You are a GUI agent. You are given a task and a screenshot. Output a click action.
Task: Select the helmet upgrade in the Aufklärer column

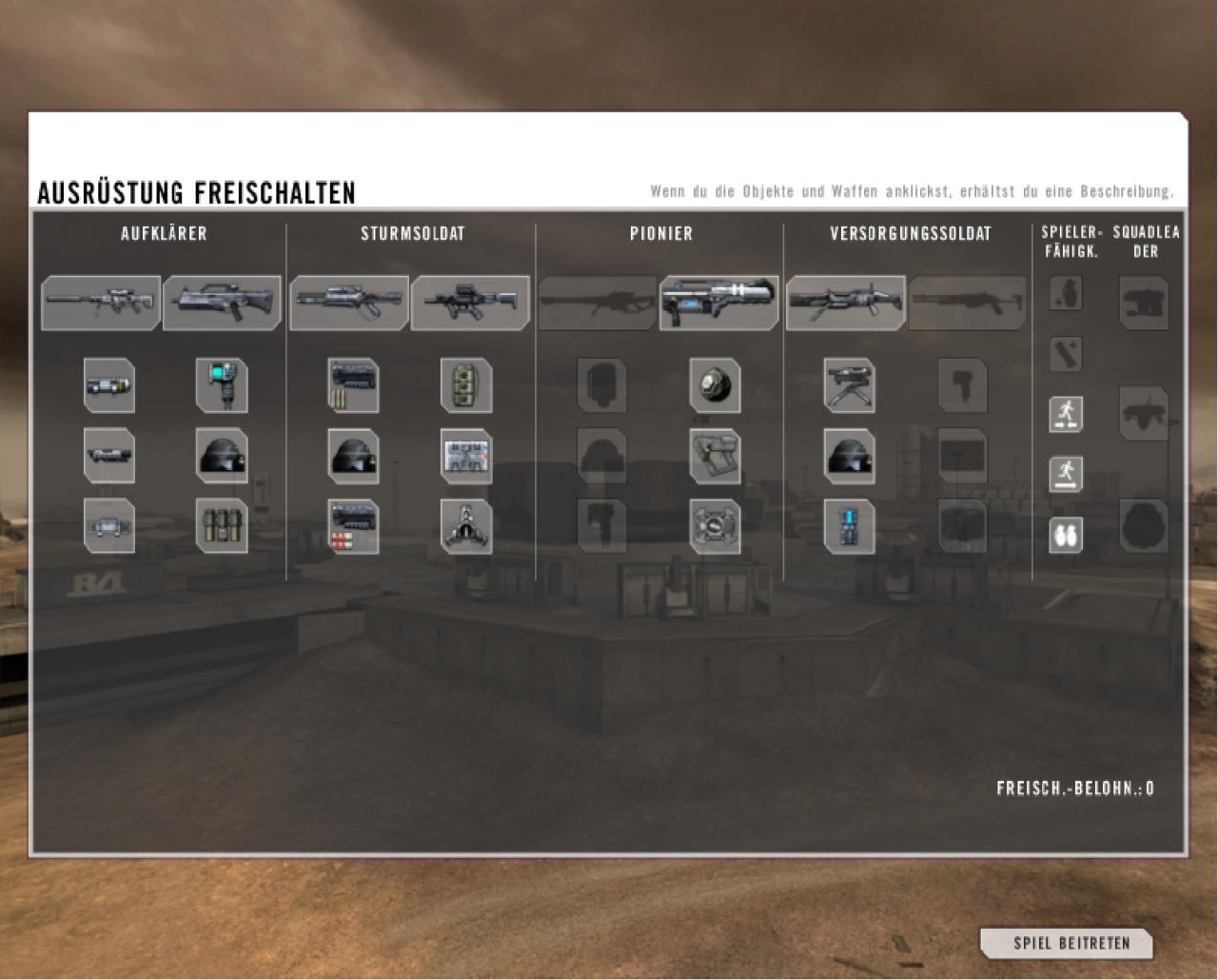point(222,456)
